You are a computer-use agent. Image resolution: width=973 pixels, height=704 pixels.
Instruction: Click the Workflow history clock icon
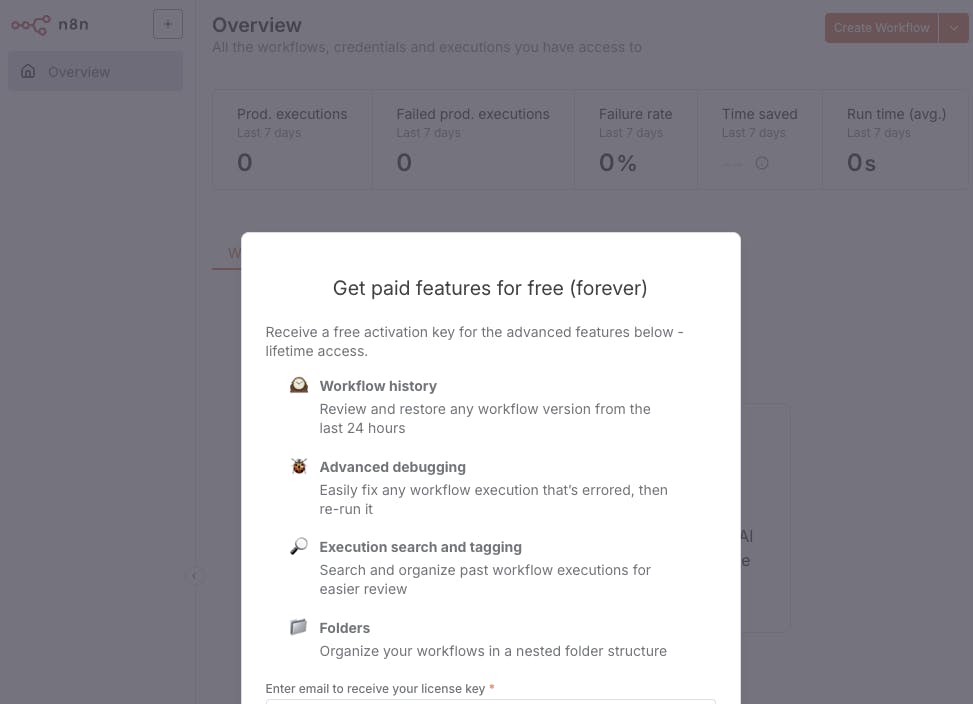pyautogui.click(x=298, y=385)
